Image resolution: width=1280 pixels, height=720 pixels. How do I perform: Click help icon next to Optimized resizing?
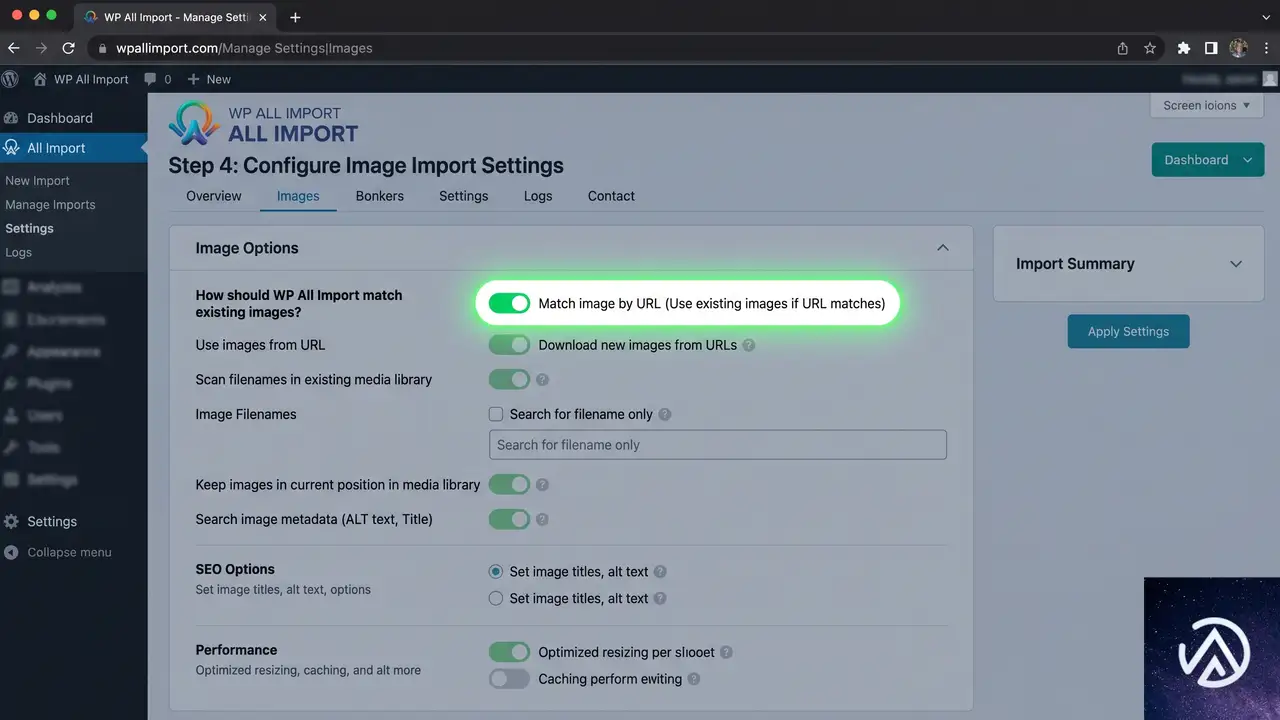[727, 652]
